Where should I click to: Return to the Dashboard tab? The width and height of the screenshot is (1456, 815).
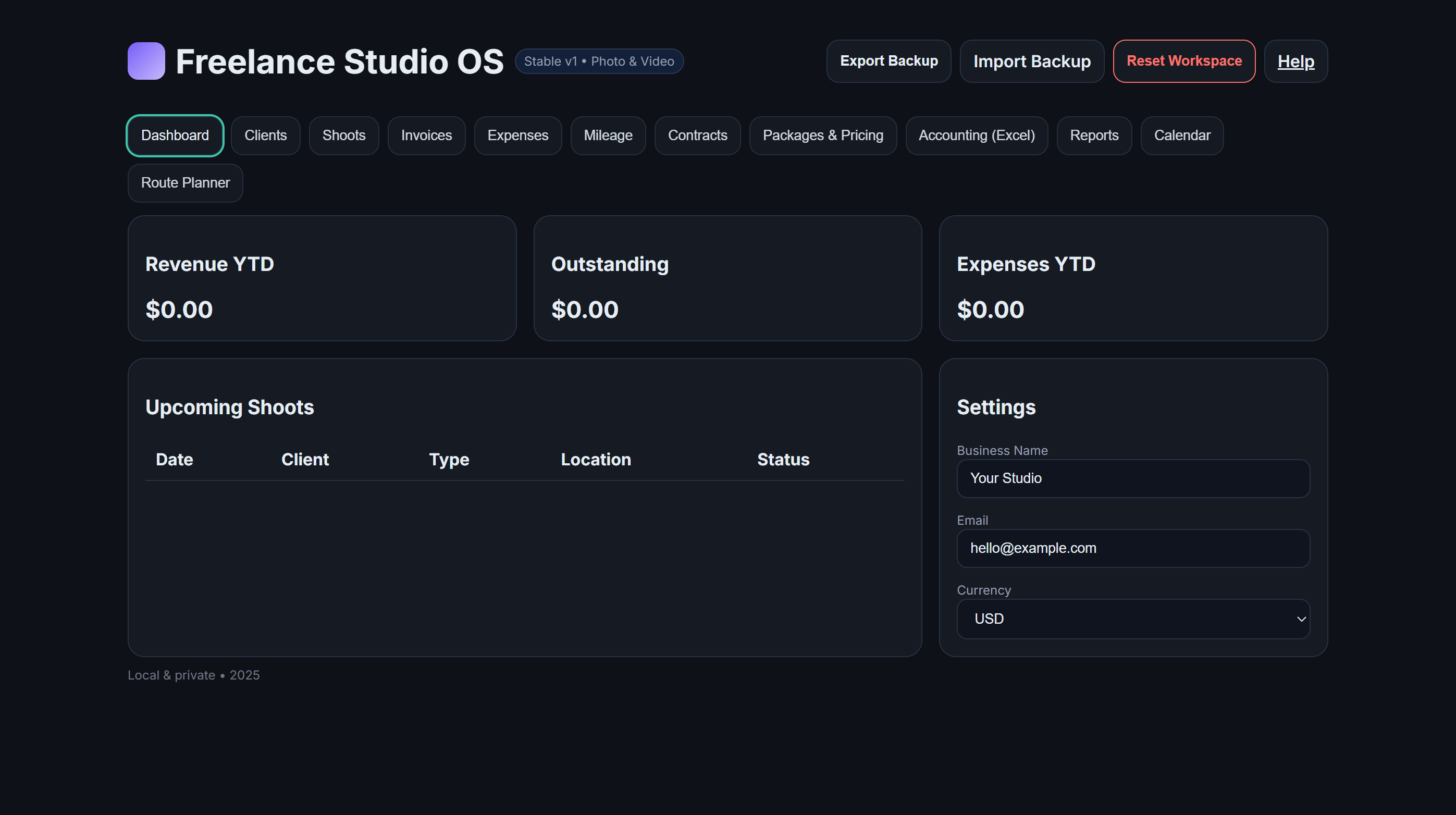click(x=174, y=135)
